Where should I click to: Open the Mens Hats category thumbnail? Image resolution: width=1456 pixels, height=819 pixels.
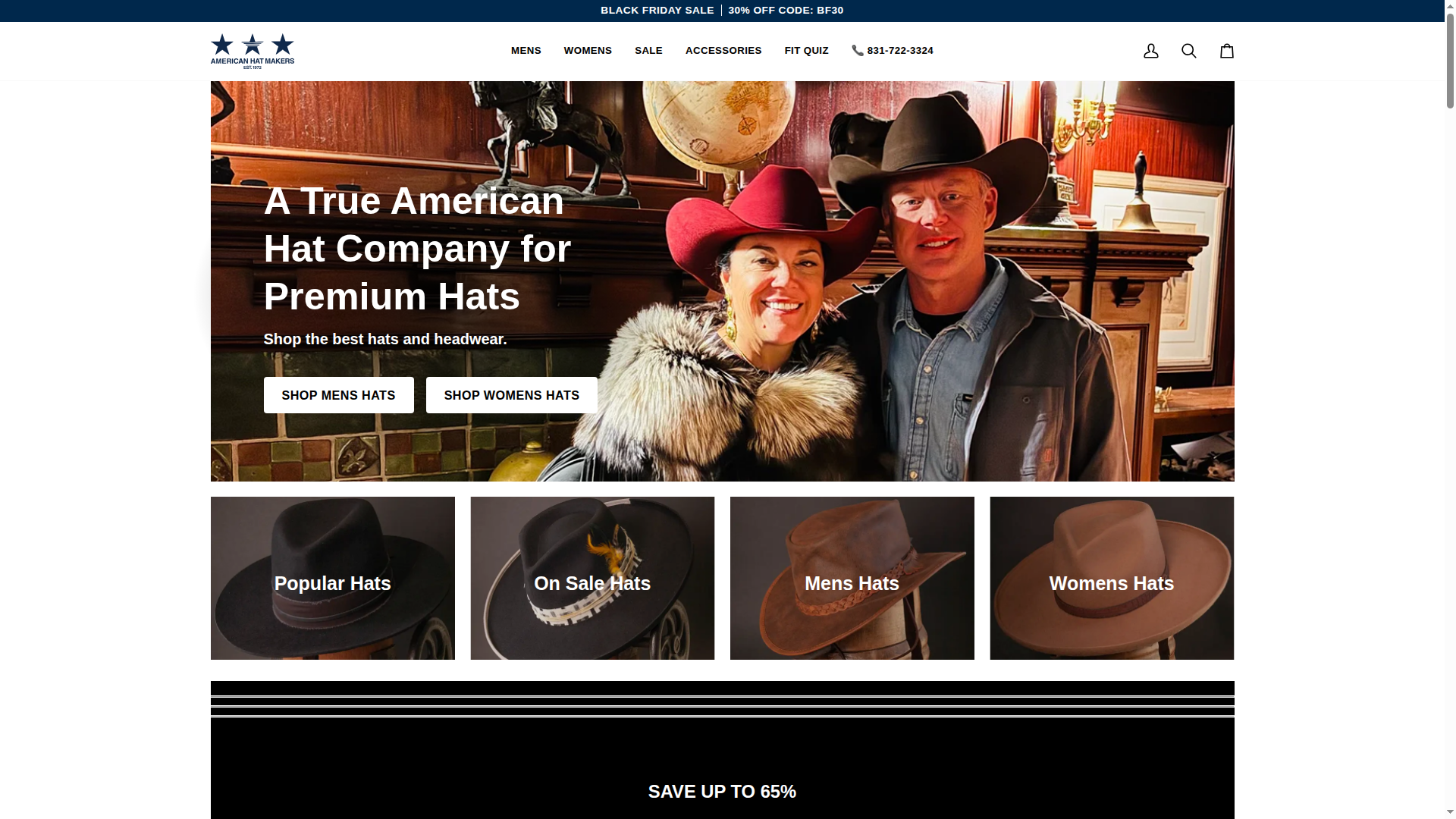tap(852, 578)
